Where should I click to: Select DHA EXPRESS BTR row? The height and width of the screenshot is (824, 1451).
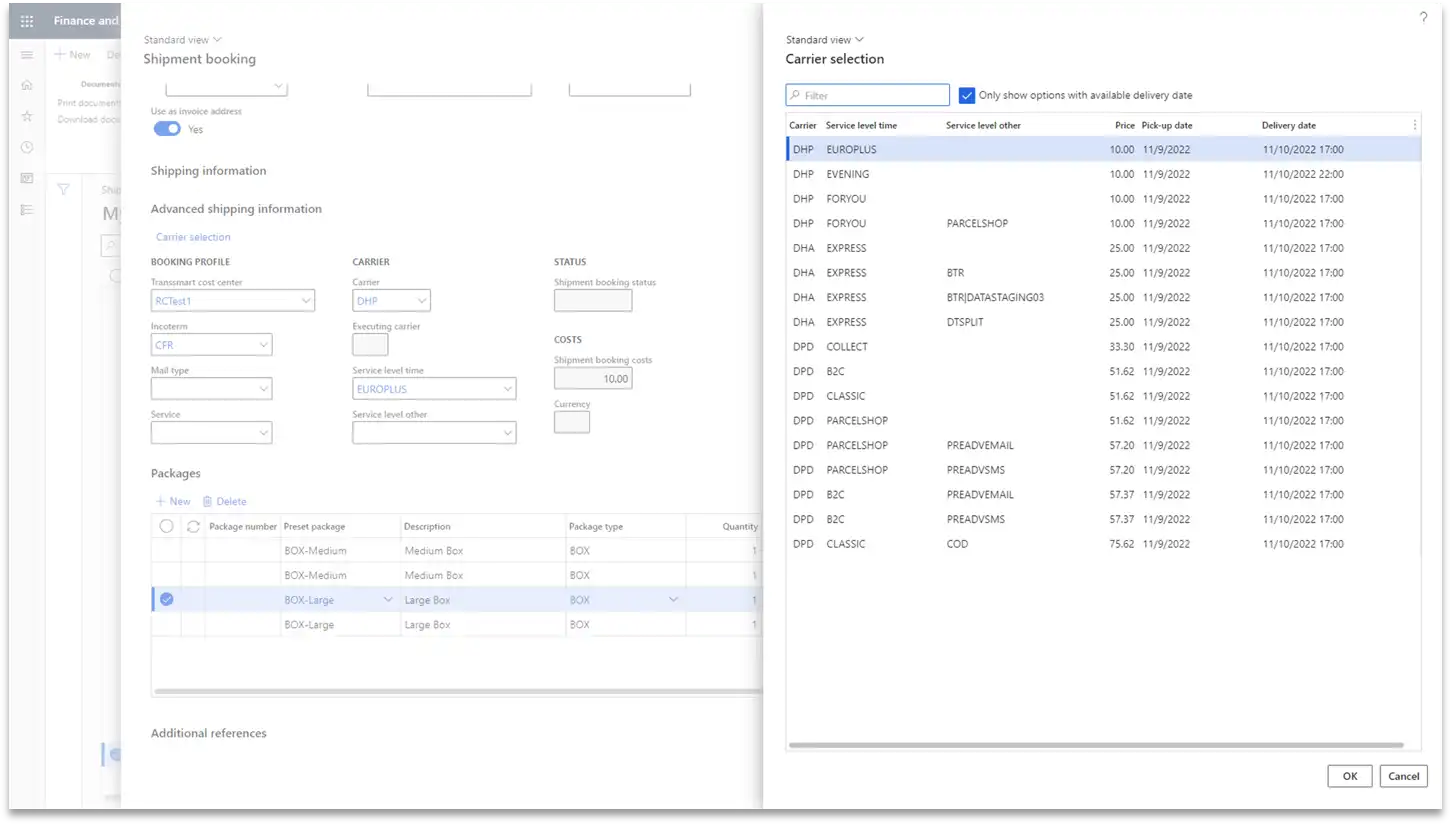pyautogui.click(x=1103, y=272)
